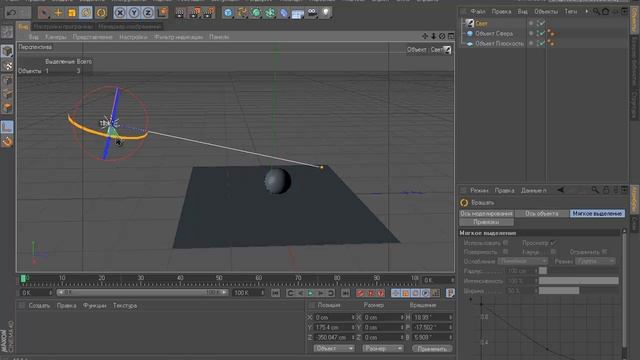Open the spline pen tool icon
Image resolution: width=640 pixels, height=360 pixels.
pos(242,13)
